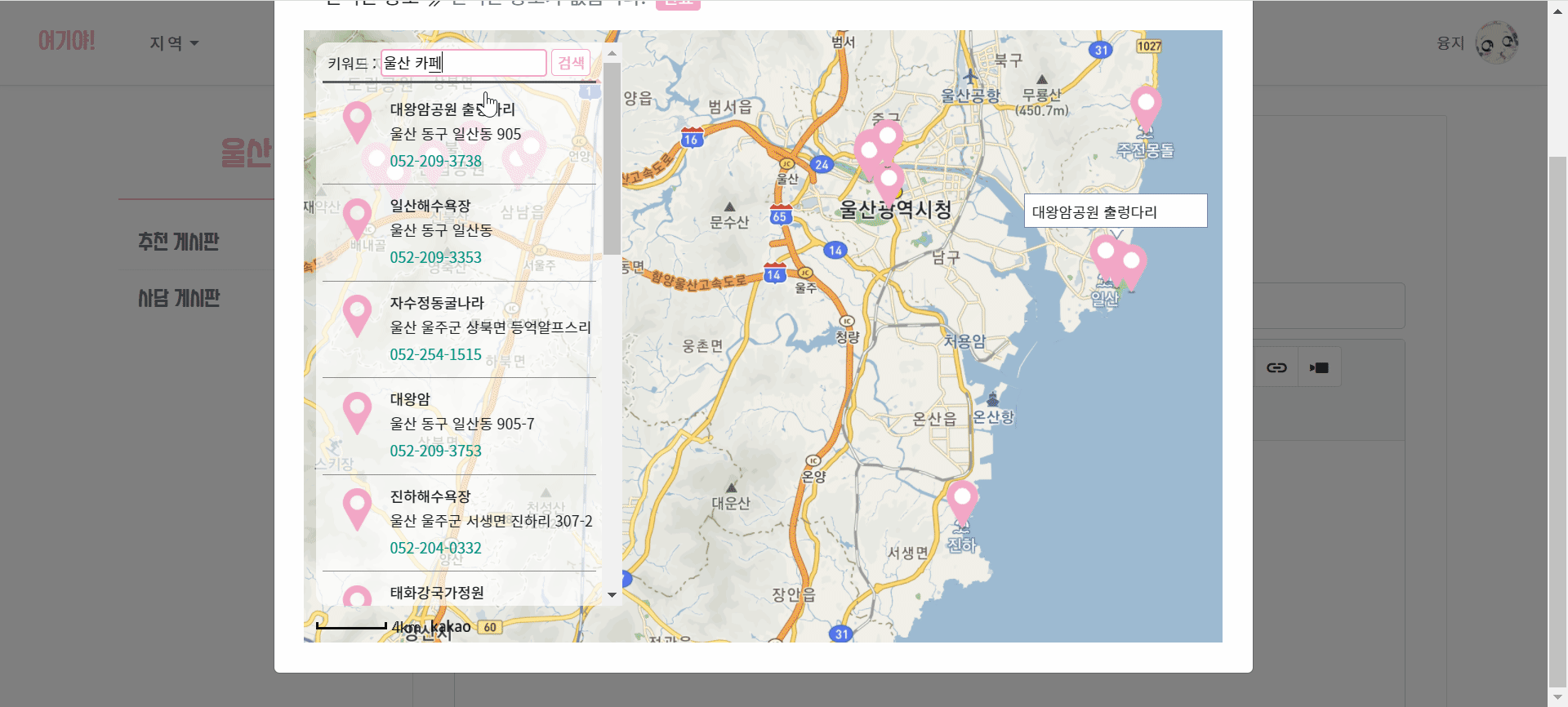Viewport: 1568px width, 707px height.
Task: Focus the keyword input with 울산 카페
Action: [x=464, y=63]
